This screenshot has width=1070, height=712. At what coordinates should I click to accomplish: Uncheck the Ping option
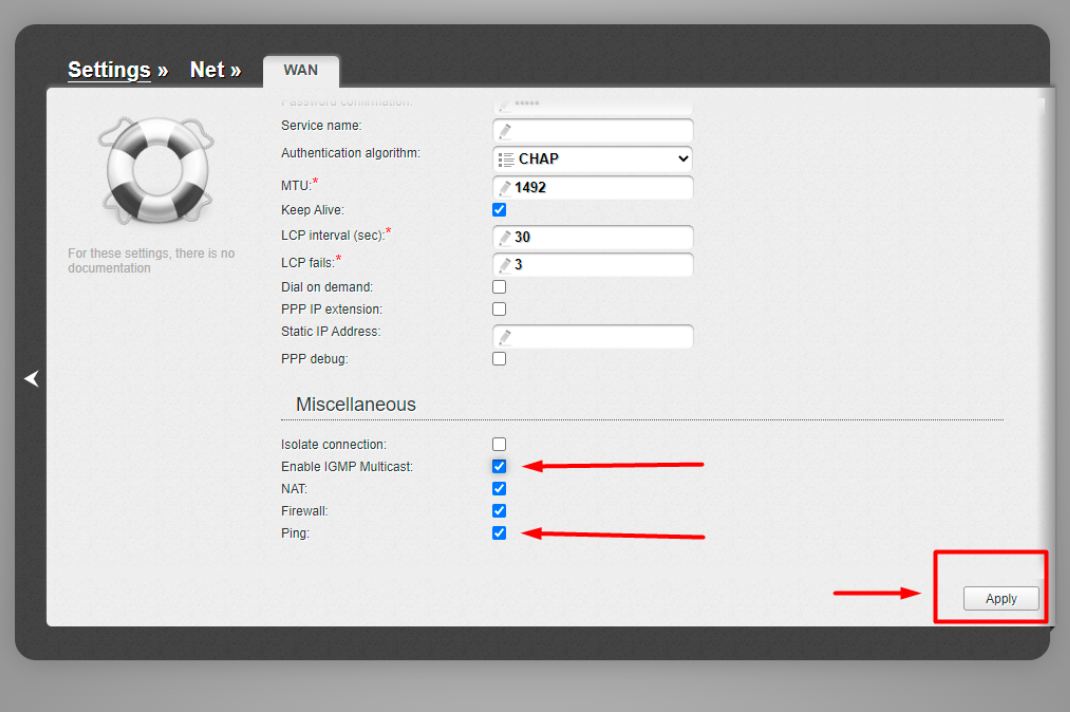(499, 533)
